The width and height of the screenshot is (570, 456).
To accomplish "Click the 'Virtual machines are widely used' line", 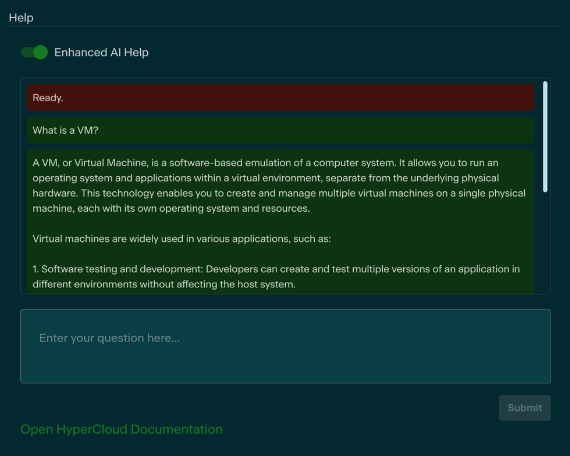I will pos(182,239).
